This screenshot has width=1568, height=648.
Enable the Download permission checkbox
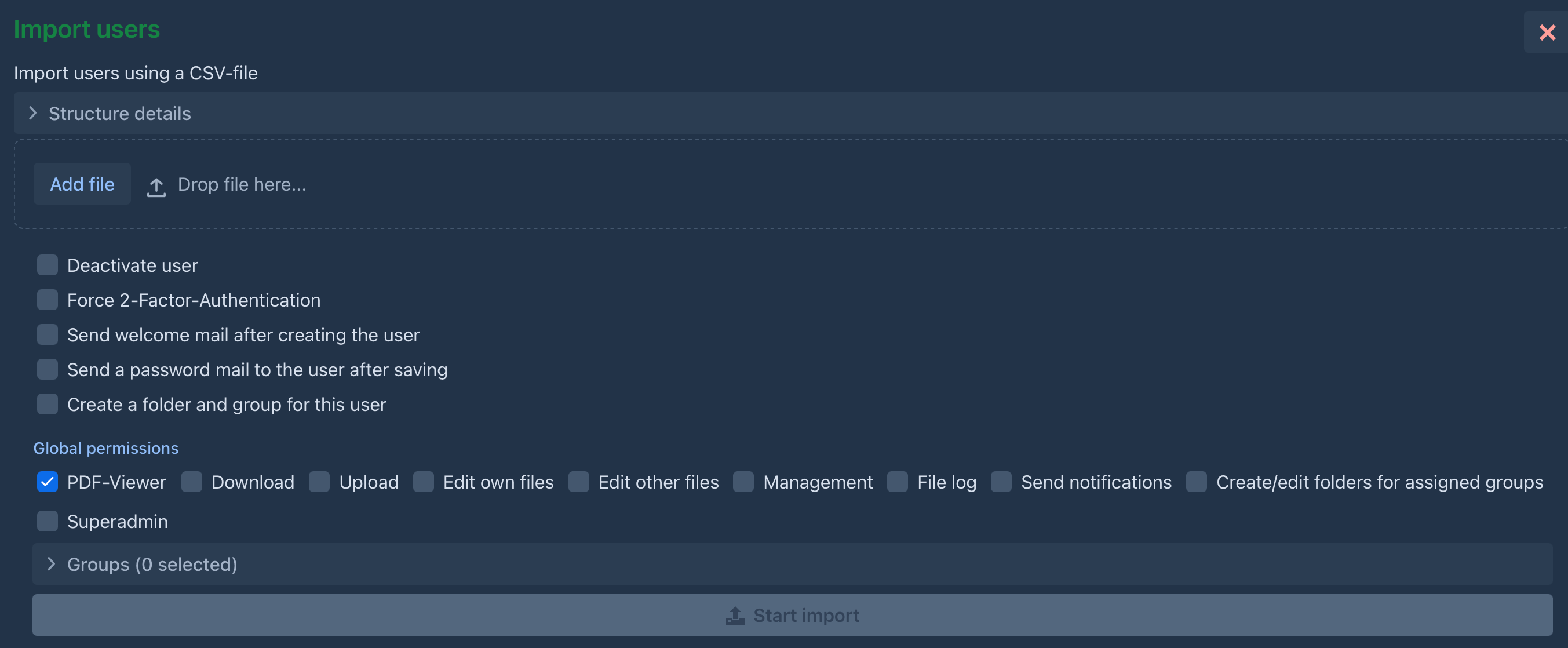tap(192, 482)
